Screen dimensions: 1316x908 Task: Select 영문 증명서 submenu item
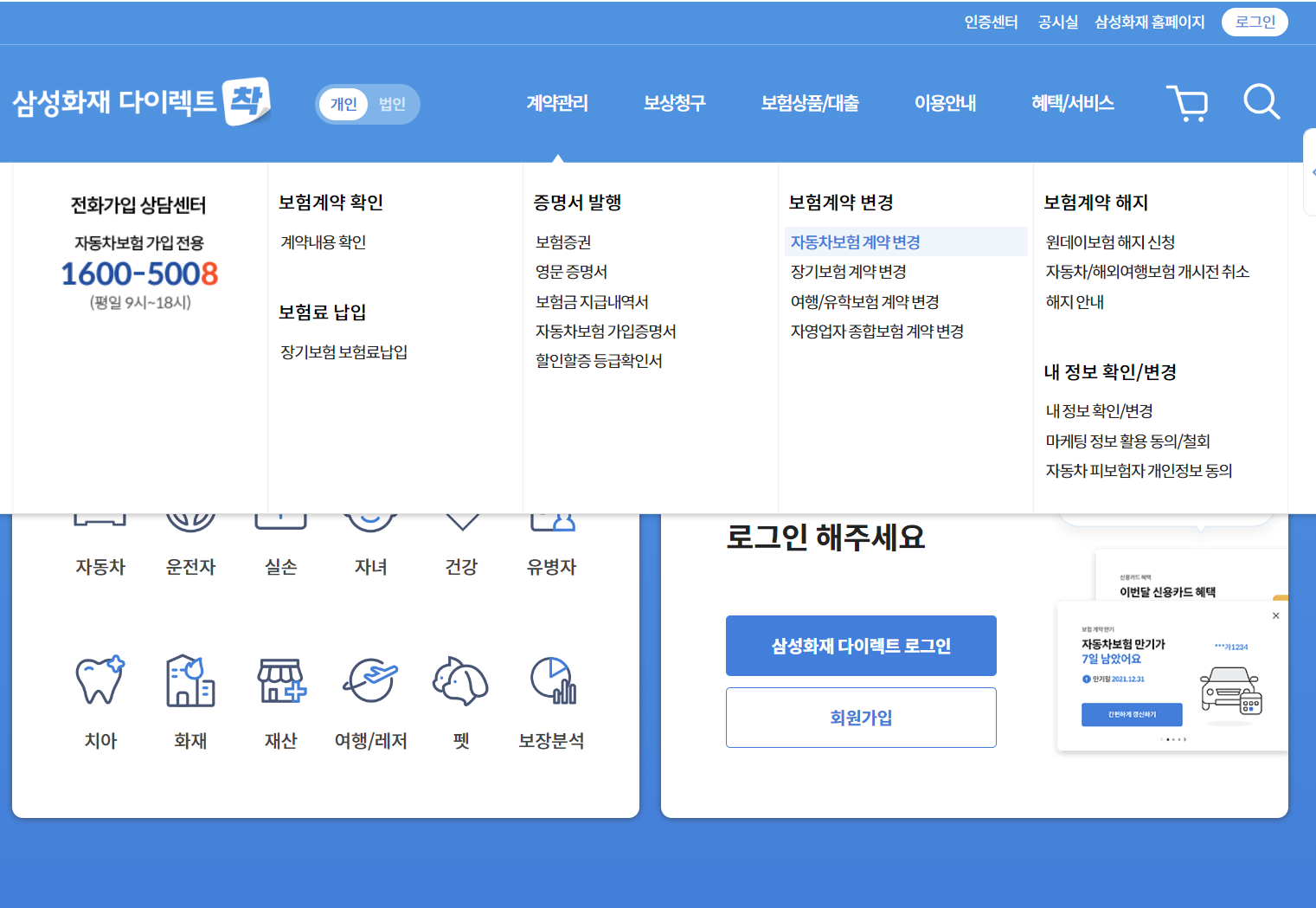pos(571,272)
